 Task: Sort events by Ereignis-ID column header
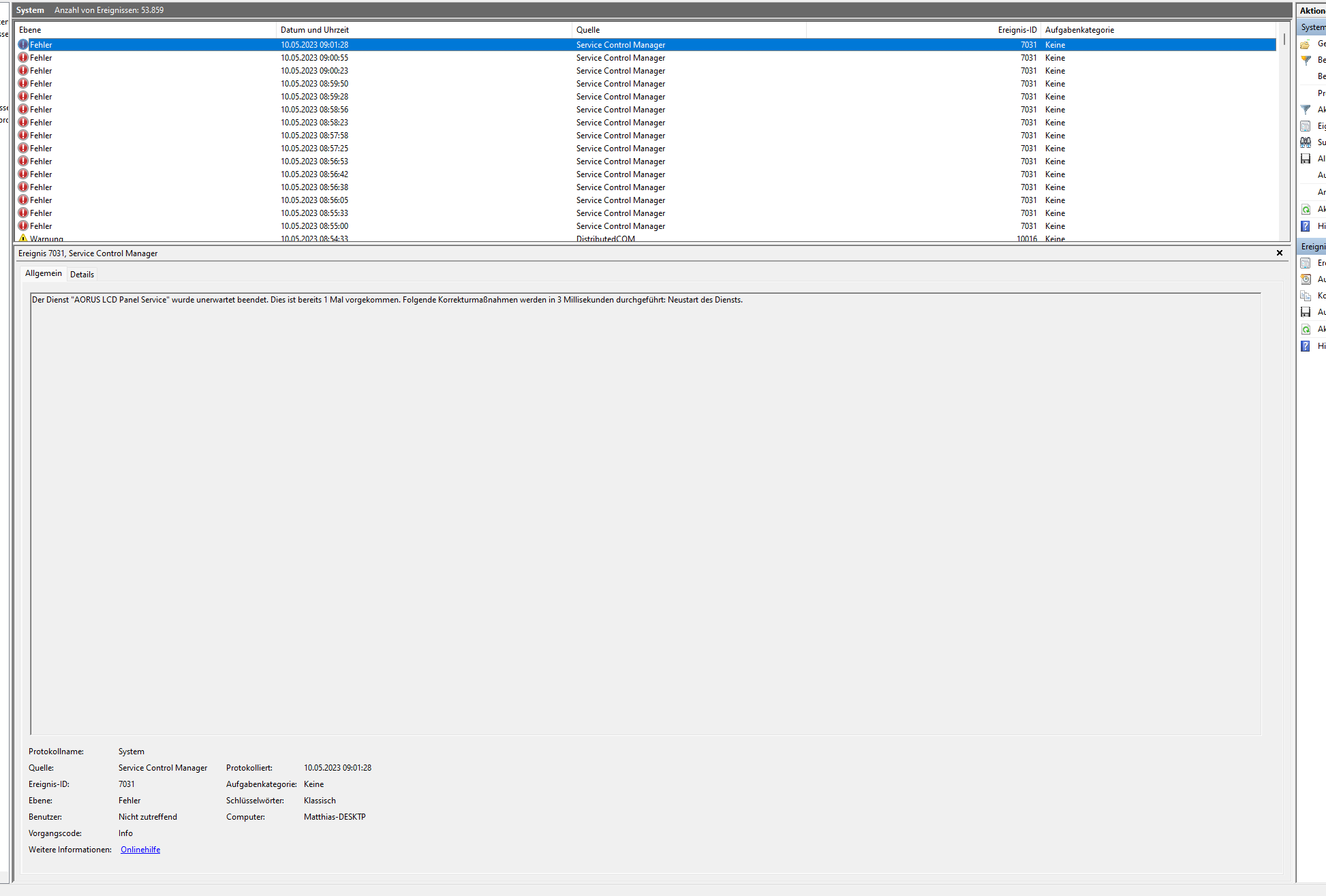pos(1017,30)
